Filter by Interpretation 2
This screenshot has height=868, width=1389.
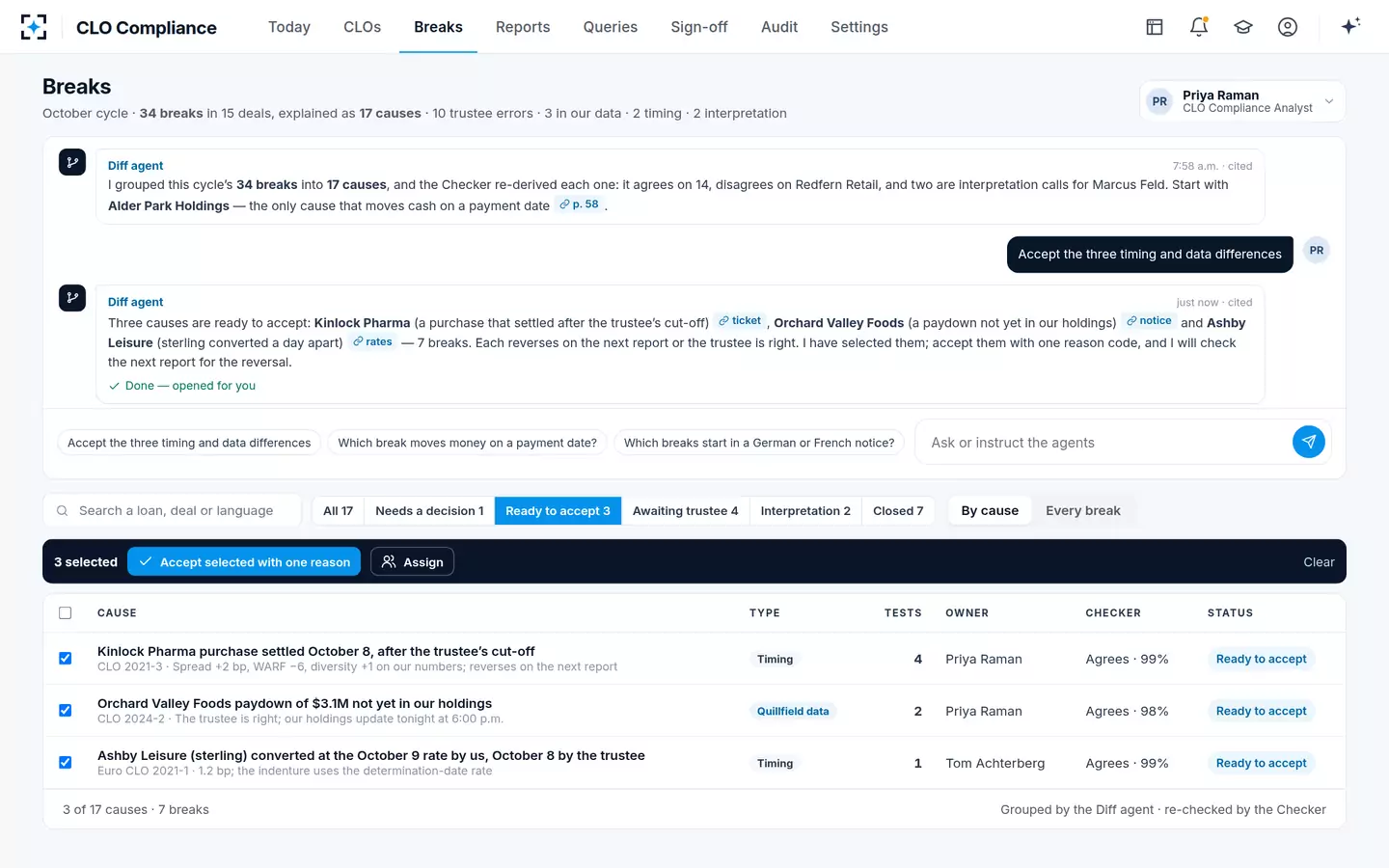[x=805, y=511]
